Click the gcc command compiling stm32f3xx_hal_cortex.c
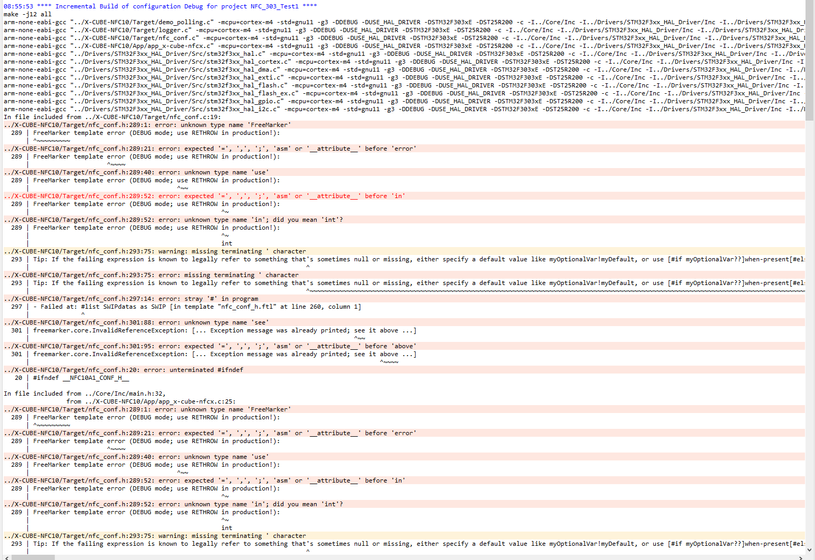The width and height of the screenshot is (815, 560). [x=404, y=61]
